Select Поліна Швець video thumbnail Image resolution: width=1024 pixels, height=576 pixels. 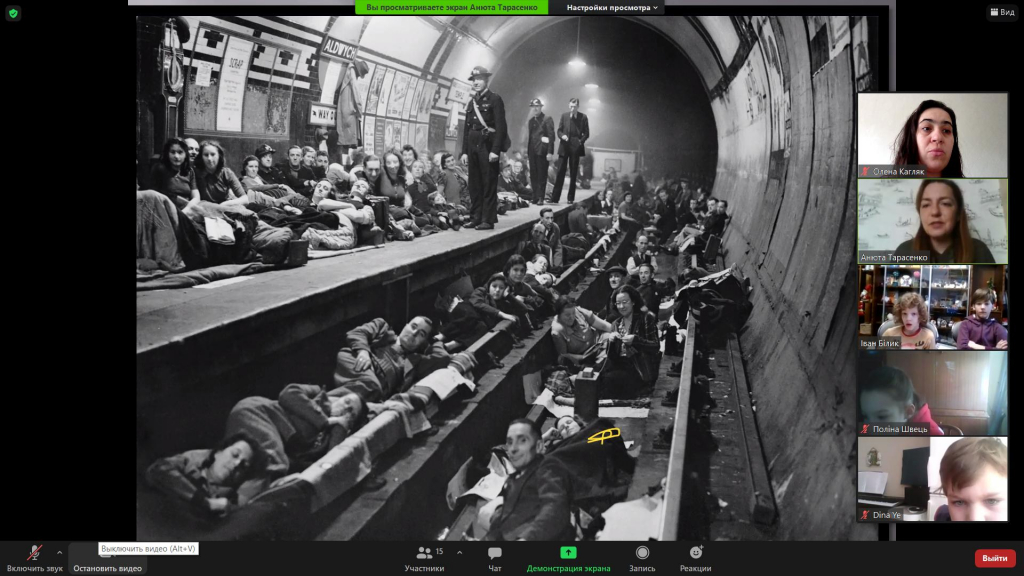click(933, 392)
